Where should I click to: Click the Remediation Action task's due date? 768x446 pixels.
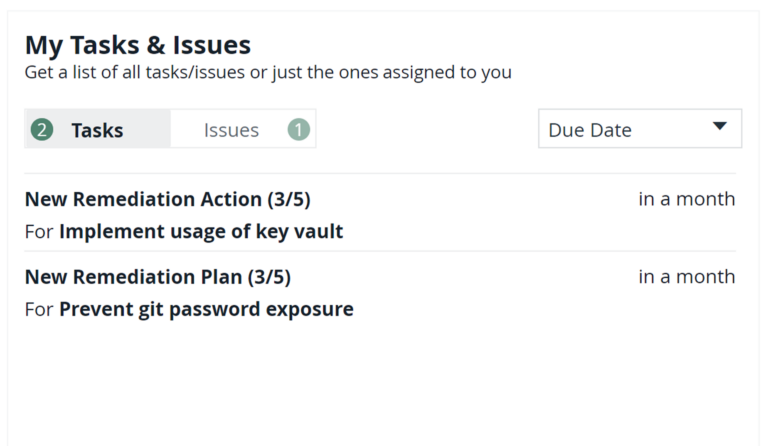click(x=686, y=199)
